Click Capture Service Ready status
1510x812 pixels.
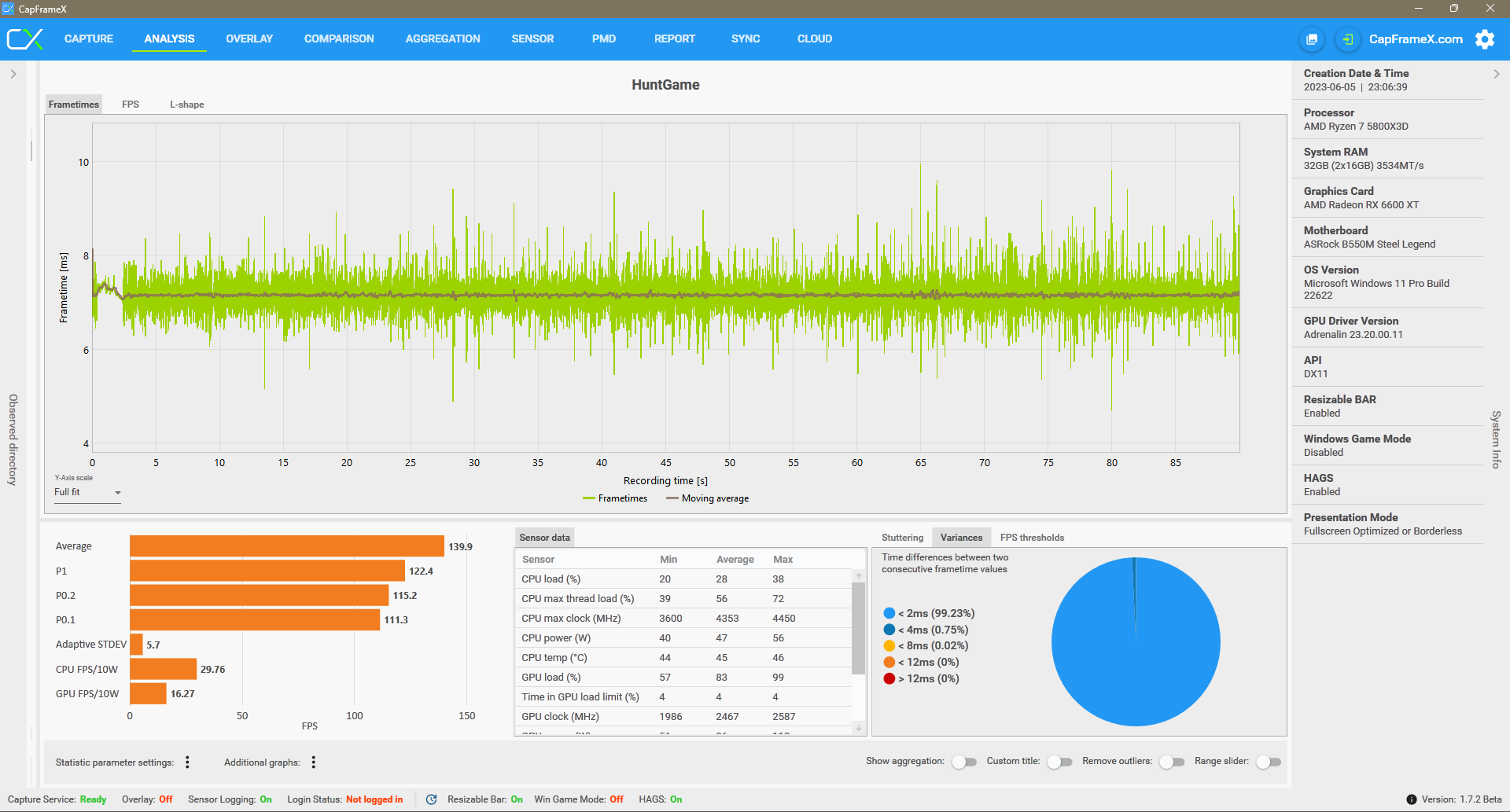[x=57, y=799]
